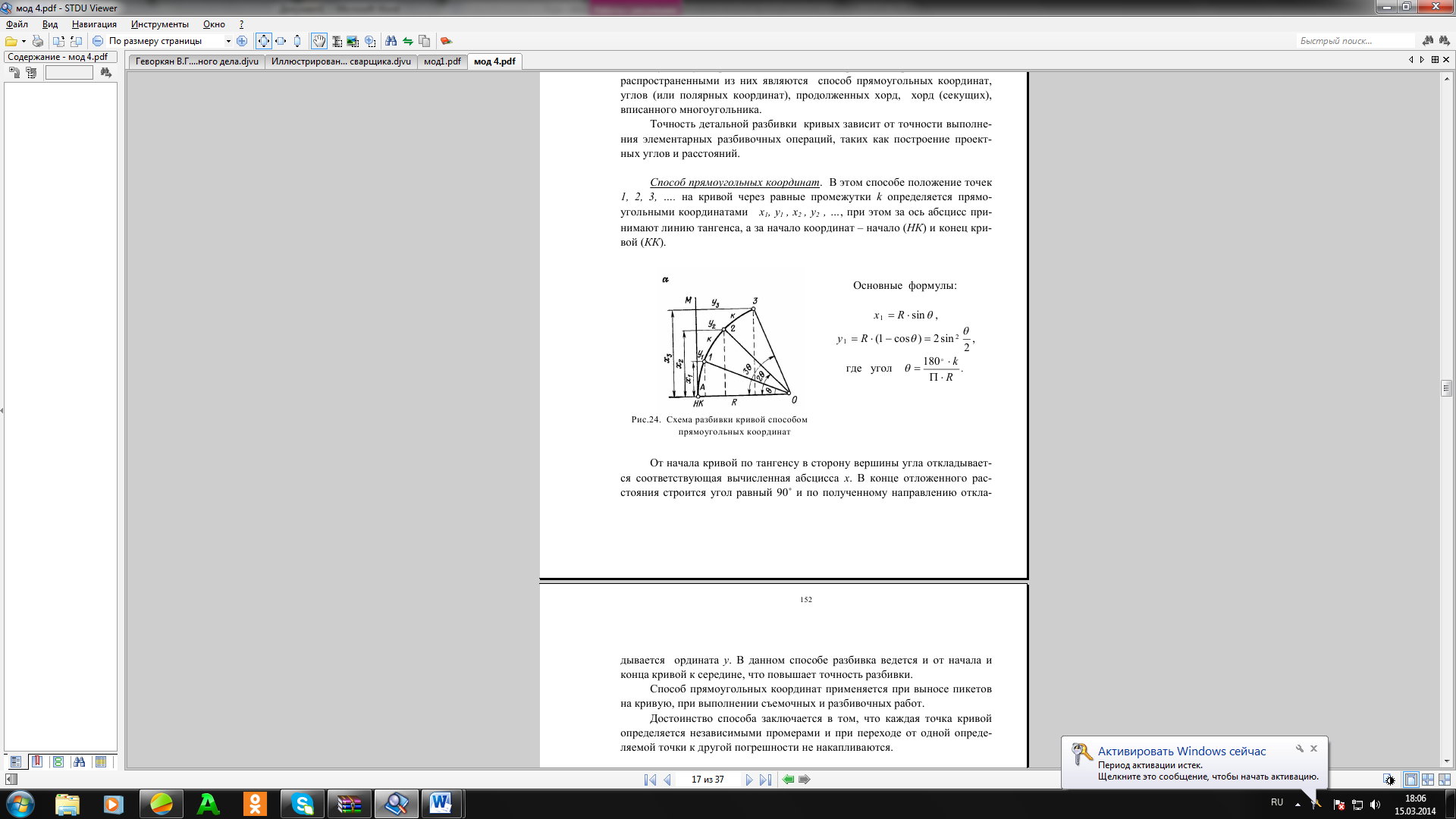Click the page number field 17 из 37
The height and width of the screenshot is (819, 1456).
(708, 780)
